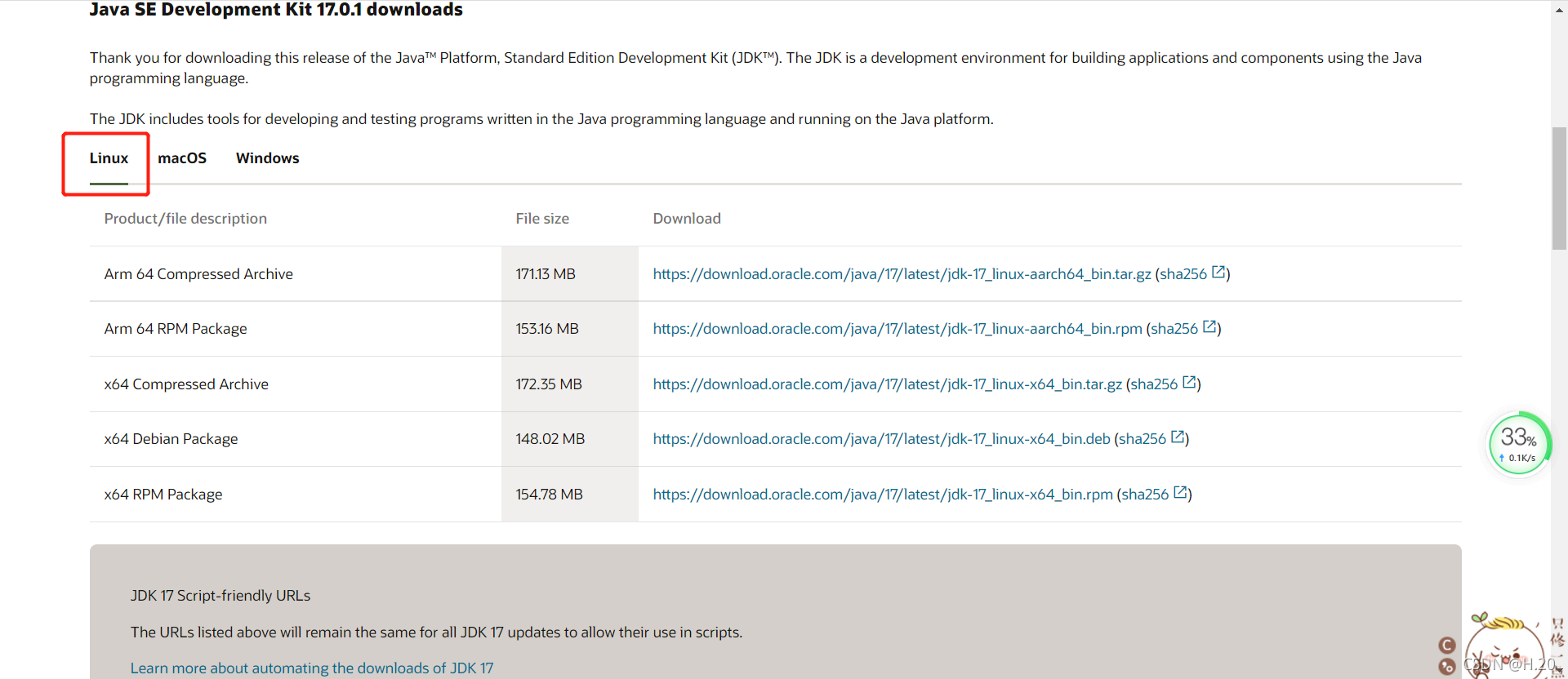1568x679 pixels.
Task: Click the external sha256 icon for x64 Compressed Archive
Action: click(x=1189, y=383)
